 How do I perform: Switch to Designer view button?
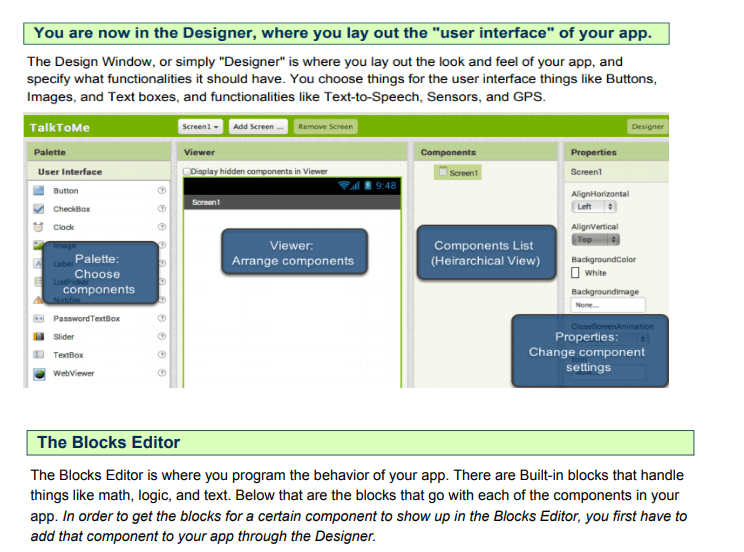coord(647,127)
